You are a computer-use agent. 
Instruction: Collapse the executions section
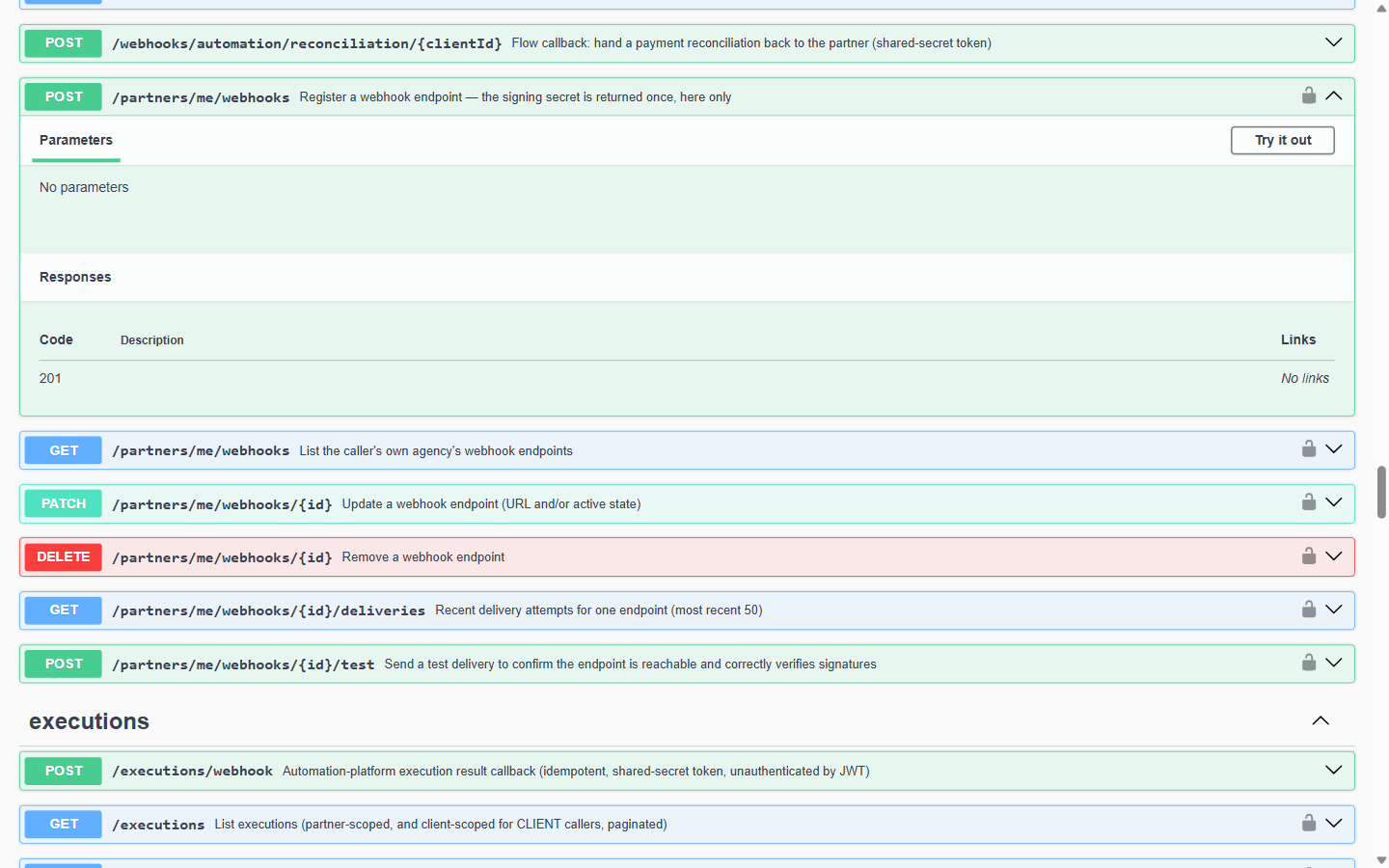(x=1321, y=721)
